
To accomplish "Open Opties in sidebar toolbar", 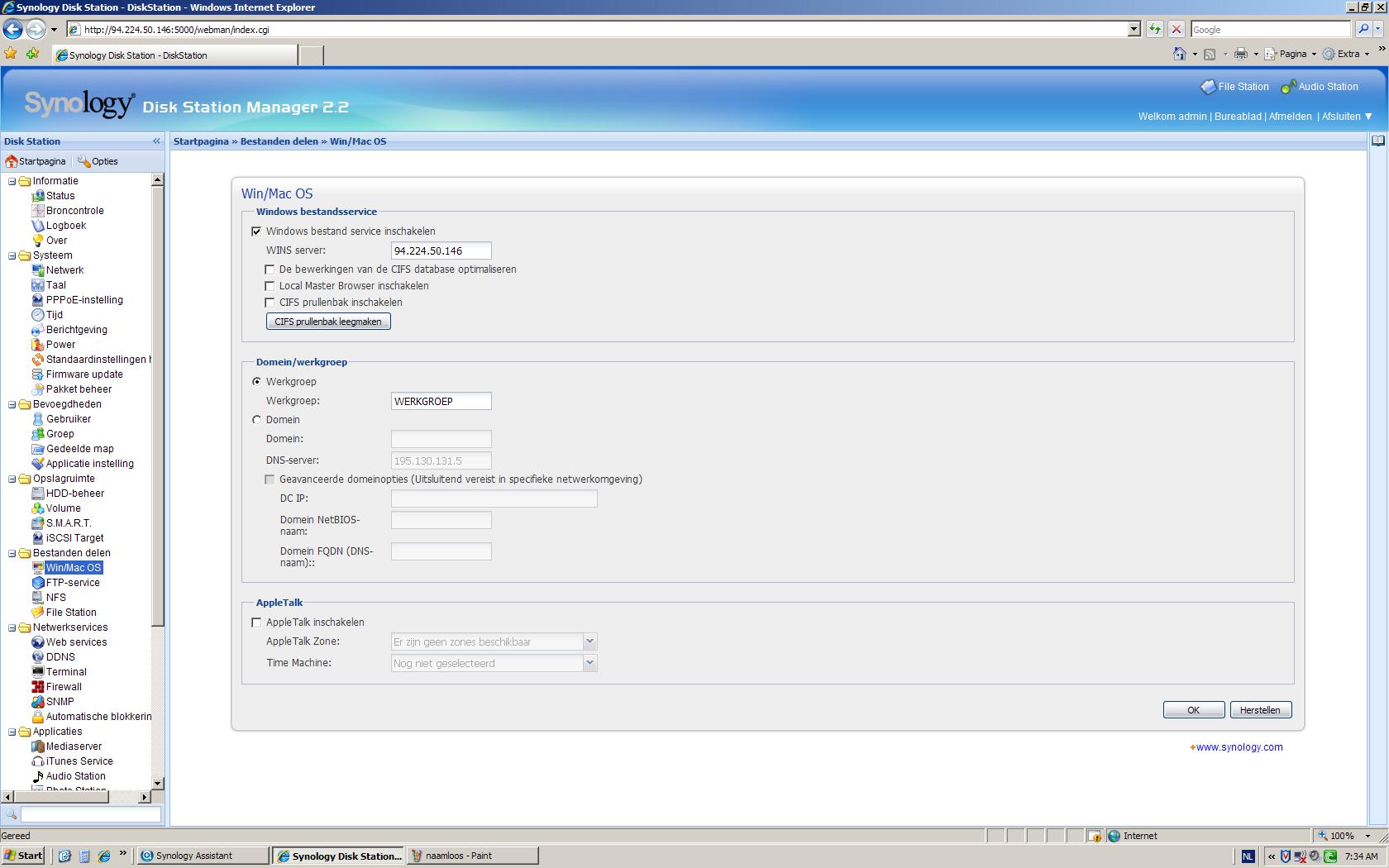I will (x=98, y=161).
